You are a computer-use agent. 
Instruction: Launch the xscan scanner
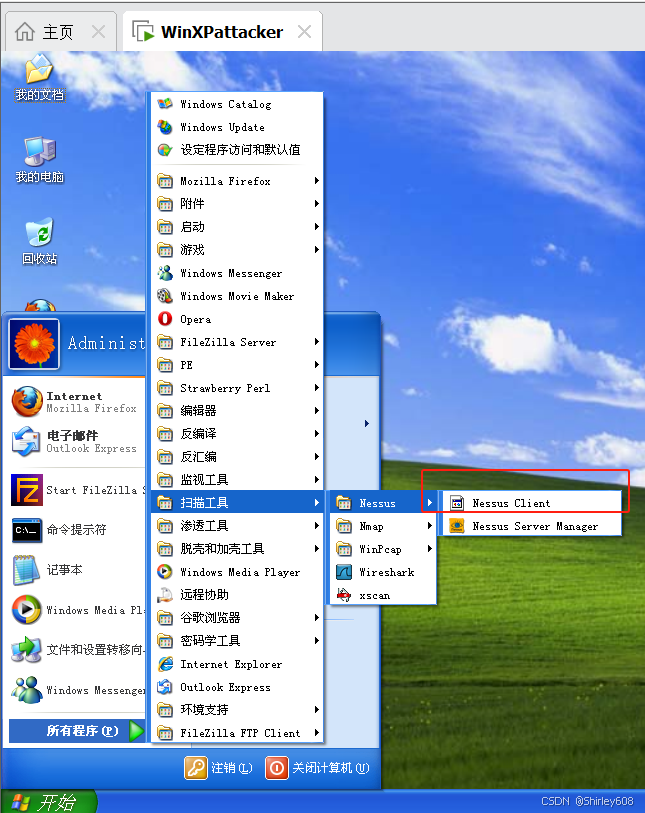point(383,595)
